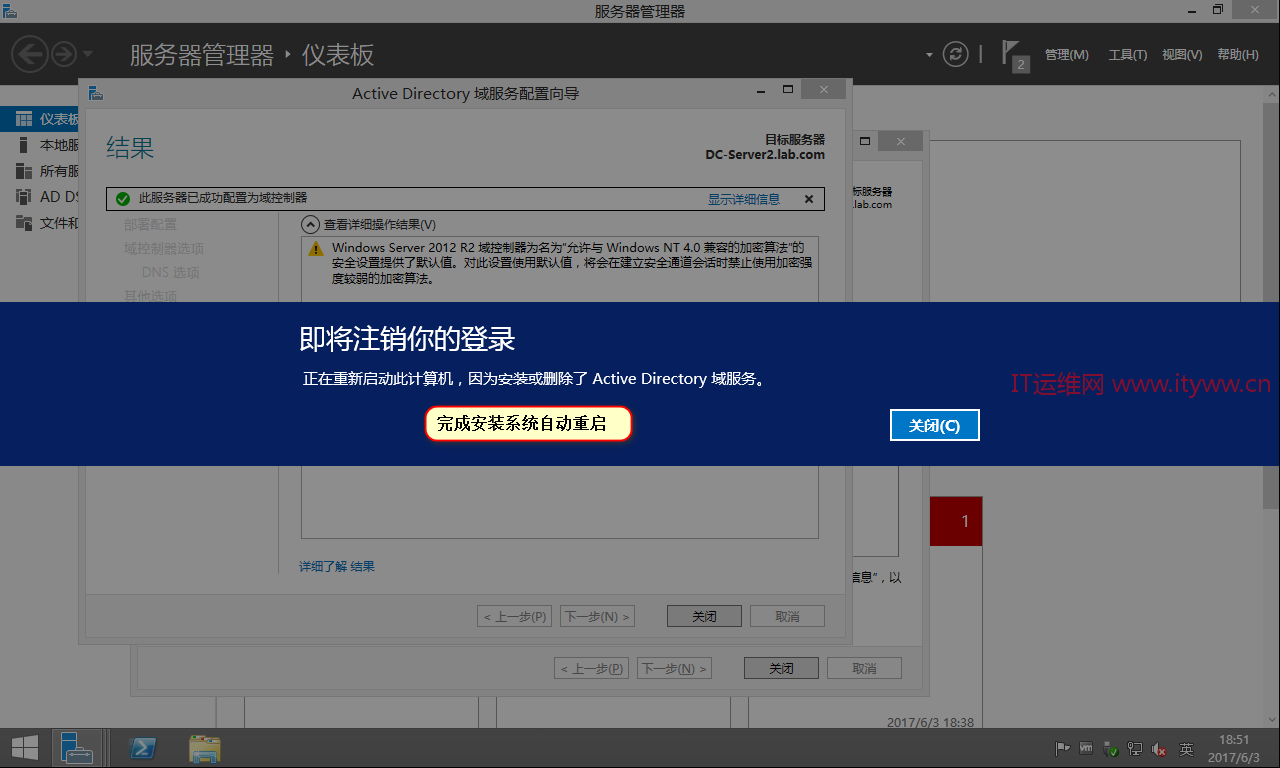Maximize the AD DS configuration wizard window
The width and height of the screenshot is (1280, 768).
click(788, 90)
